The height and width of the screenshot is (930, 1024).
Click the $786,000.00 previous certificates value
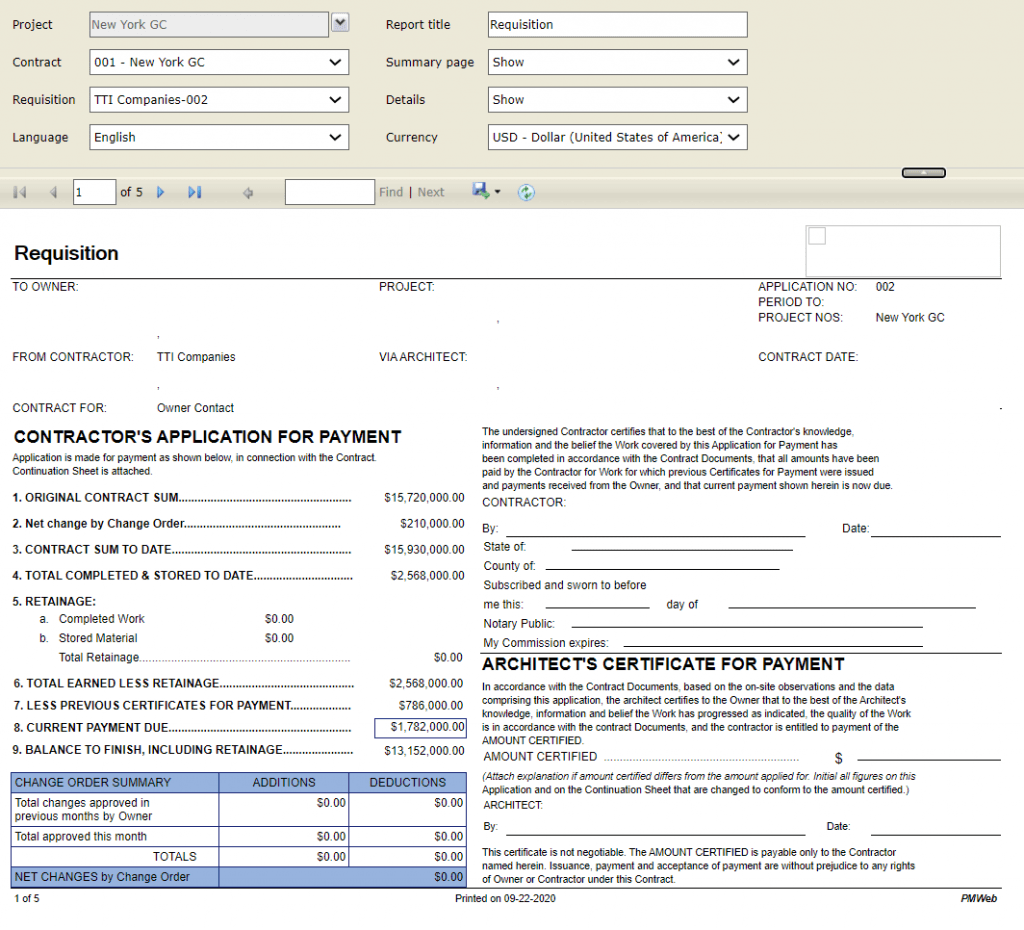[431, 705]
